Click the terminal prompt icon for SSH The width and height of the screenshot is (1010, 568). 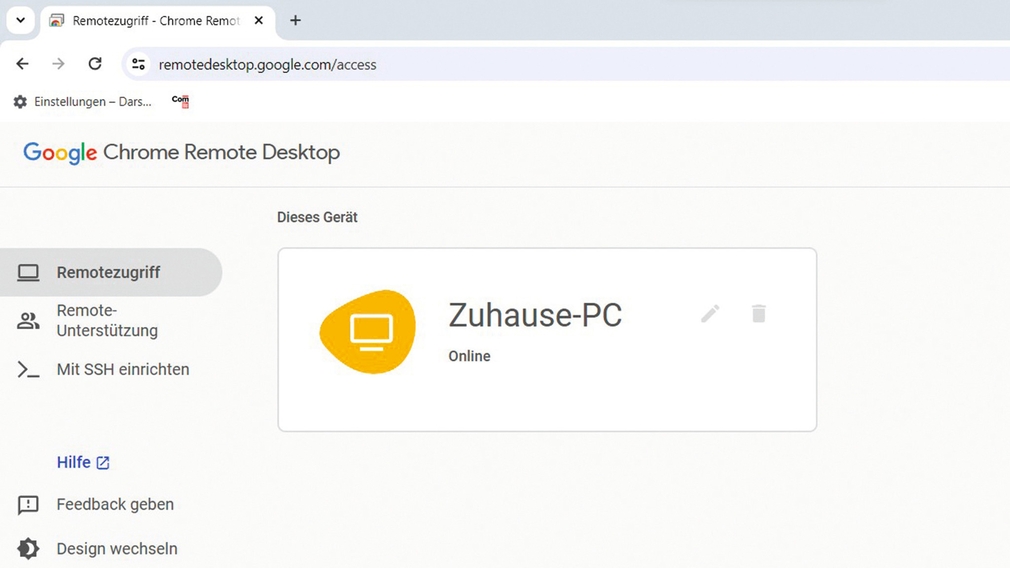pyautogui.click(x=28, y=370)
